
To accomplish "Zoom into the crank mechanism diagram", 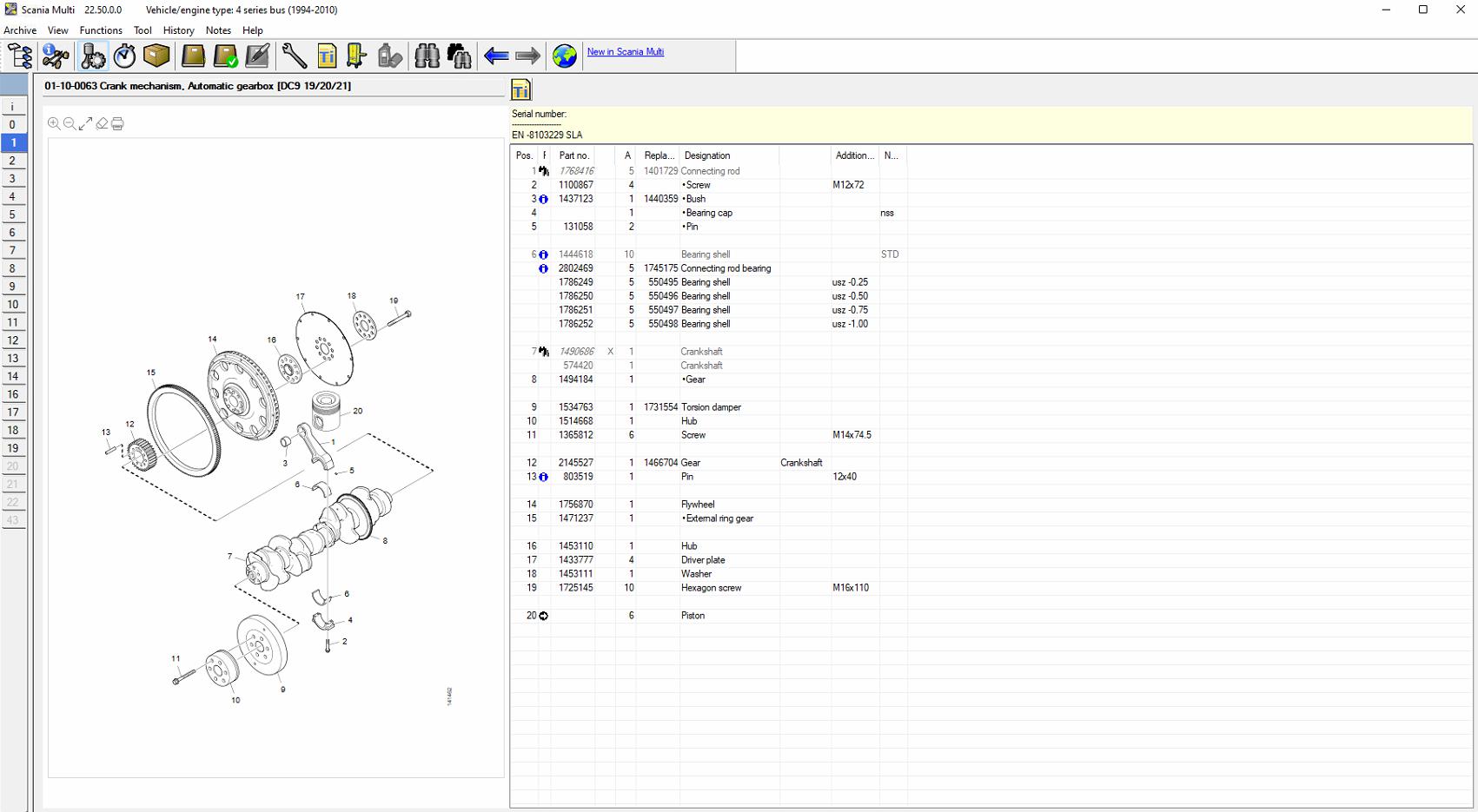I will [53, 123].
